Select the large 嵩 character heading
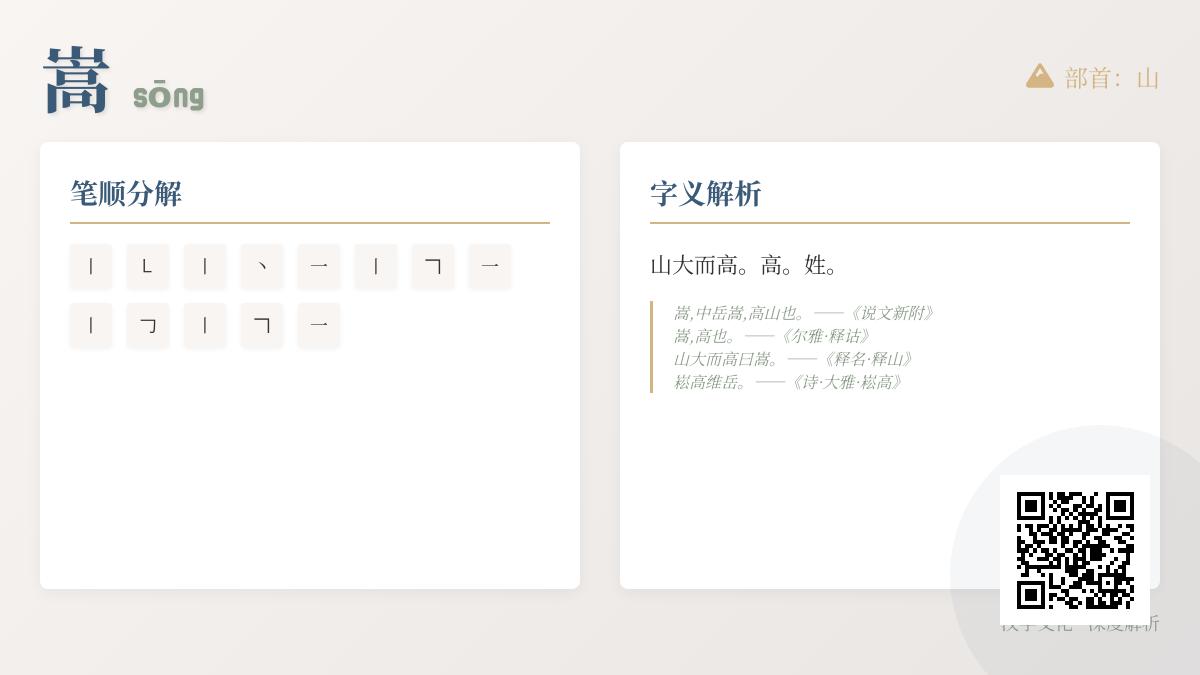1200x675 pixels. (x=76, y=81)
